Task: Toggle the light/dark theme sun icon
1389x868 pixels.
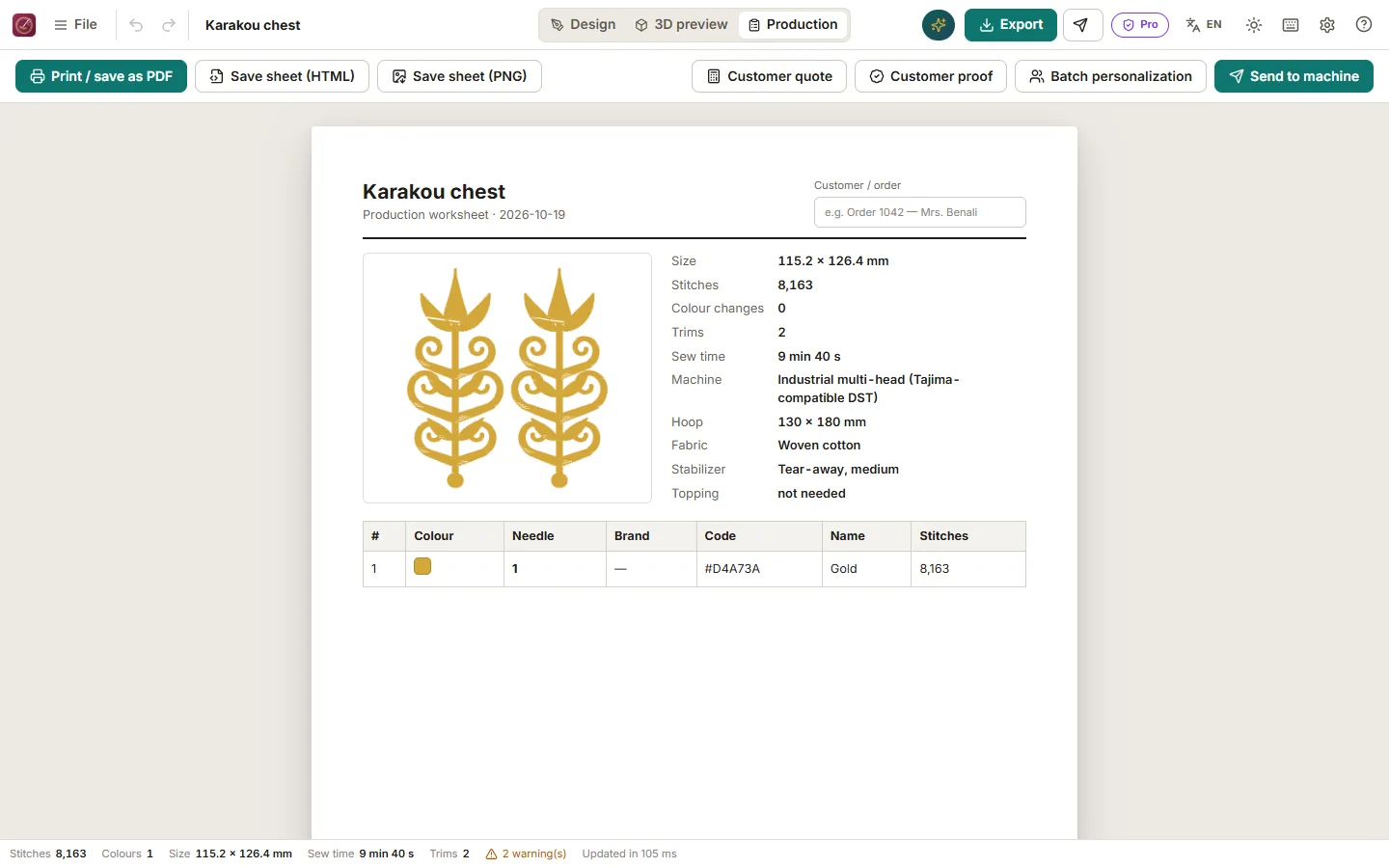Action: pyautogui.click(x=1254, y=25)
